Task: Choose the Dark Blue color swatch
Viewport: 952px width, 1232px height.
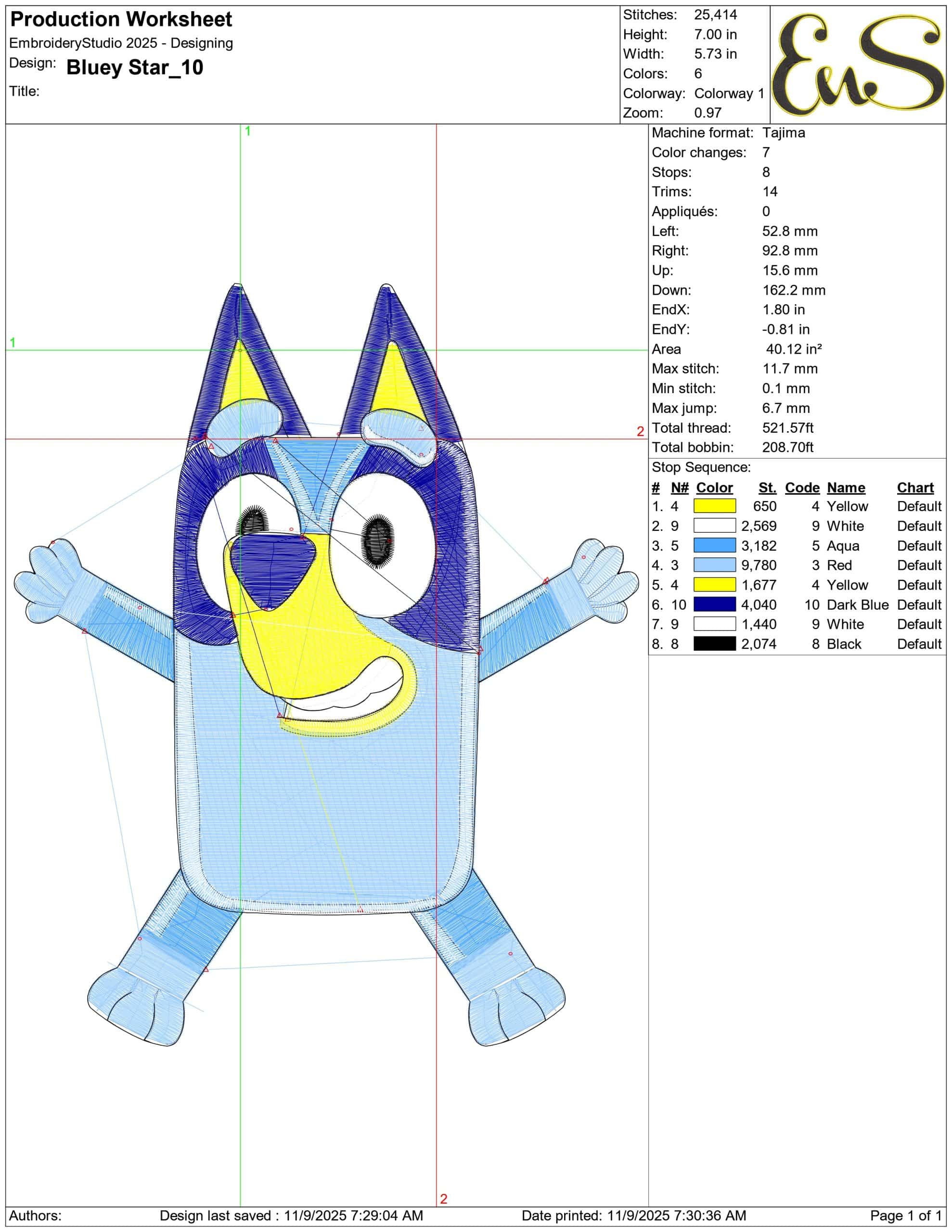Action: tap(714, 605)
